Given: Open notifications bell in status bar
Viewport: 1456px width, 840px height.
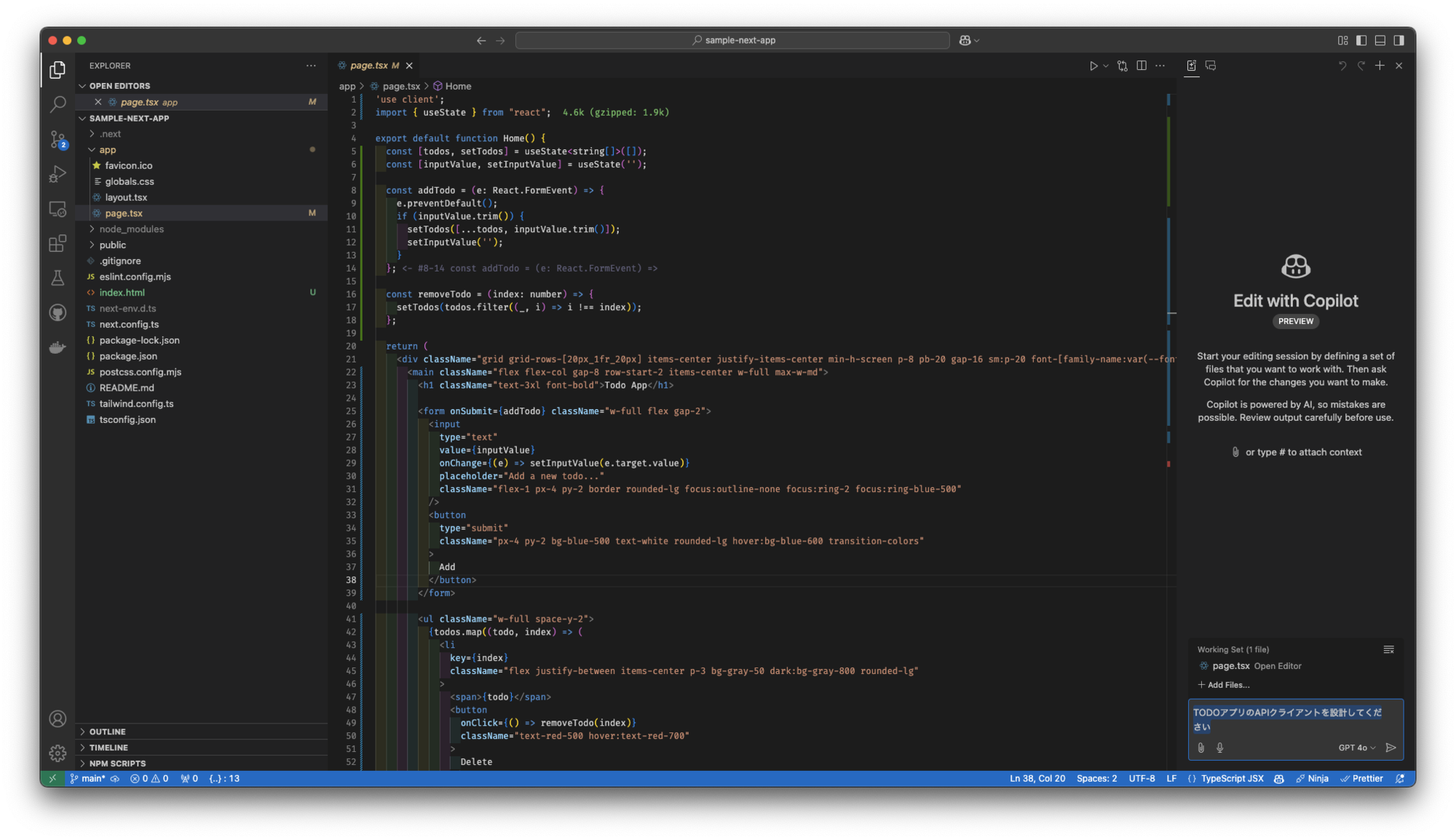Looking at the screenshot, I should click(x=1400, y=778).
